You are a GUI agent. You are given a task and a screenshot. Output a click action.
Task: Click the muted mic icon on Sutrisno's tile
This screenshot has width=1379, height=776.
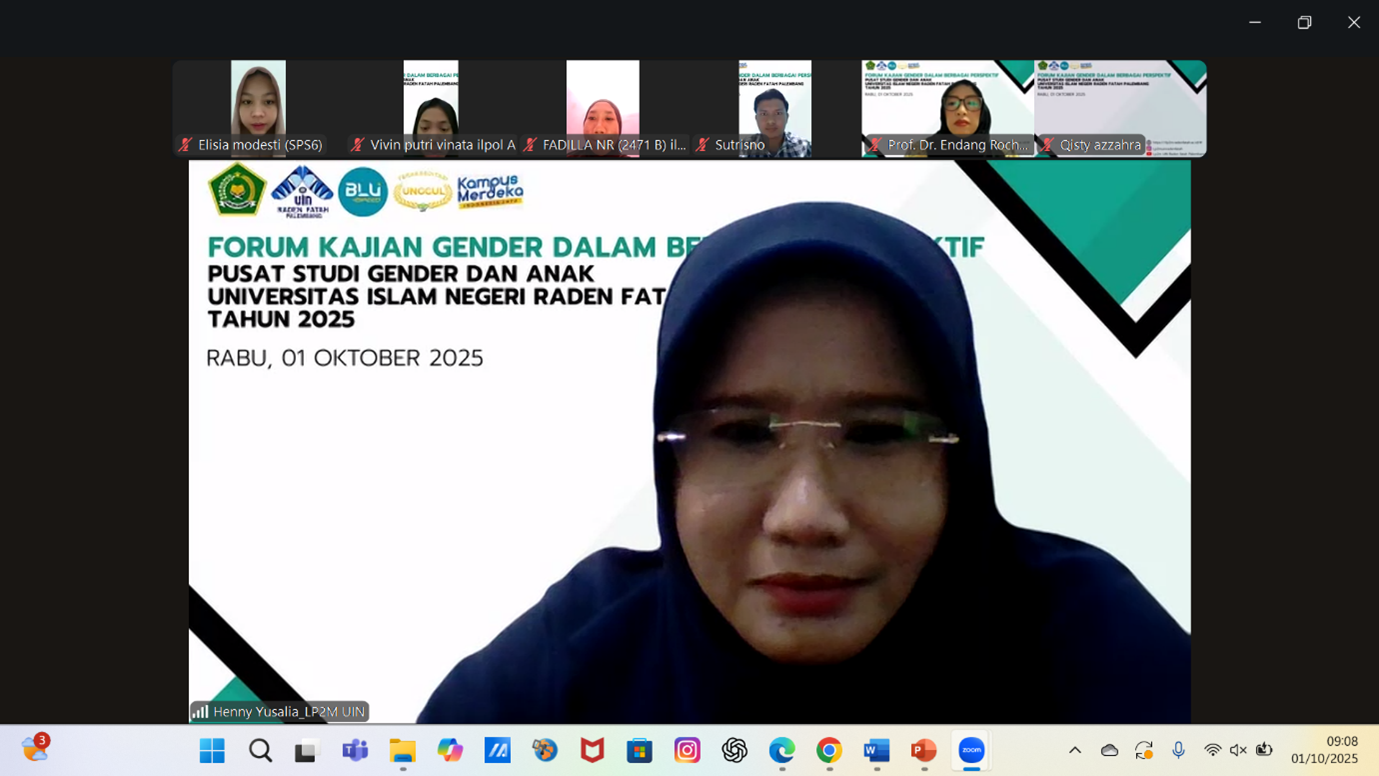tap(705, 144)
